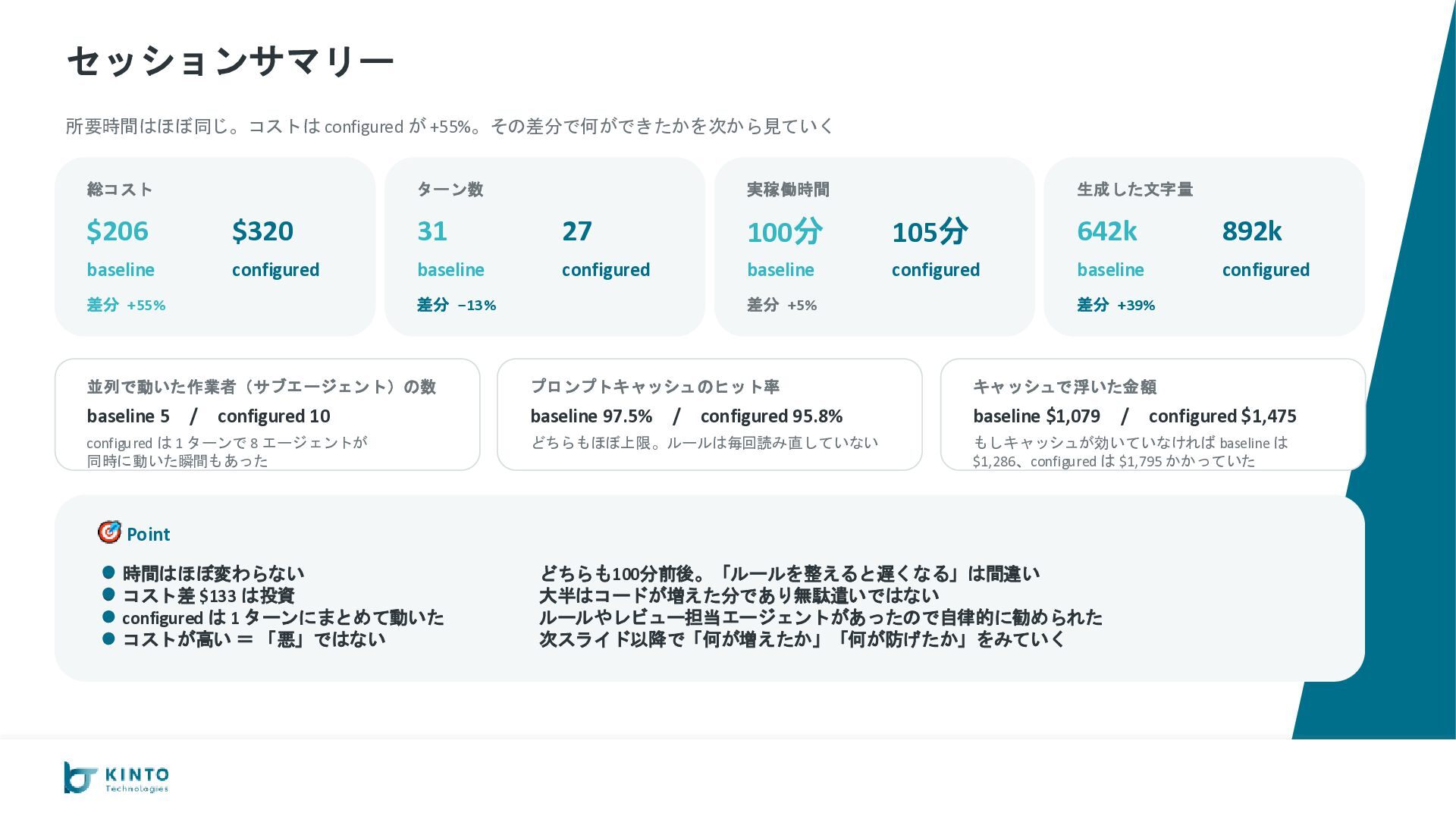Click the Point heading text
This screenshot has height=819, width=1456.
[x=149, y=535]
